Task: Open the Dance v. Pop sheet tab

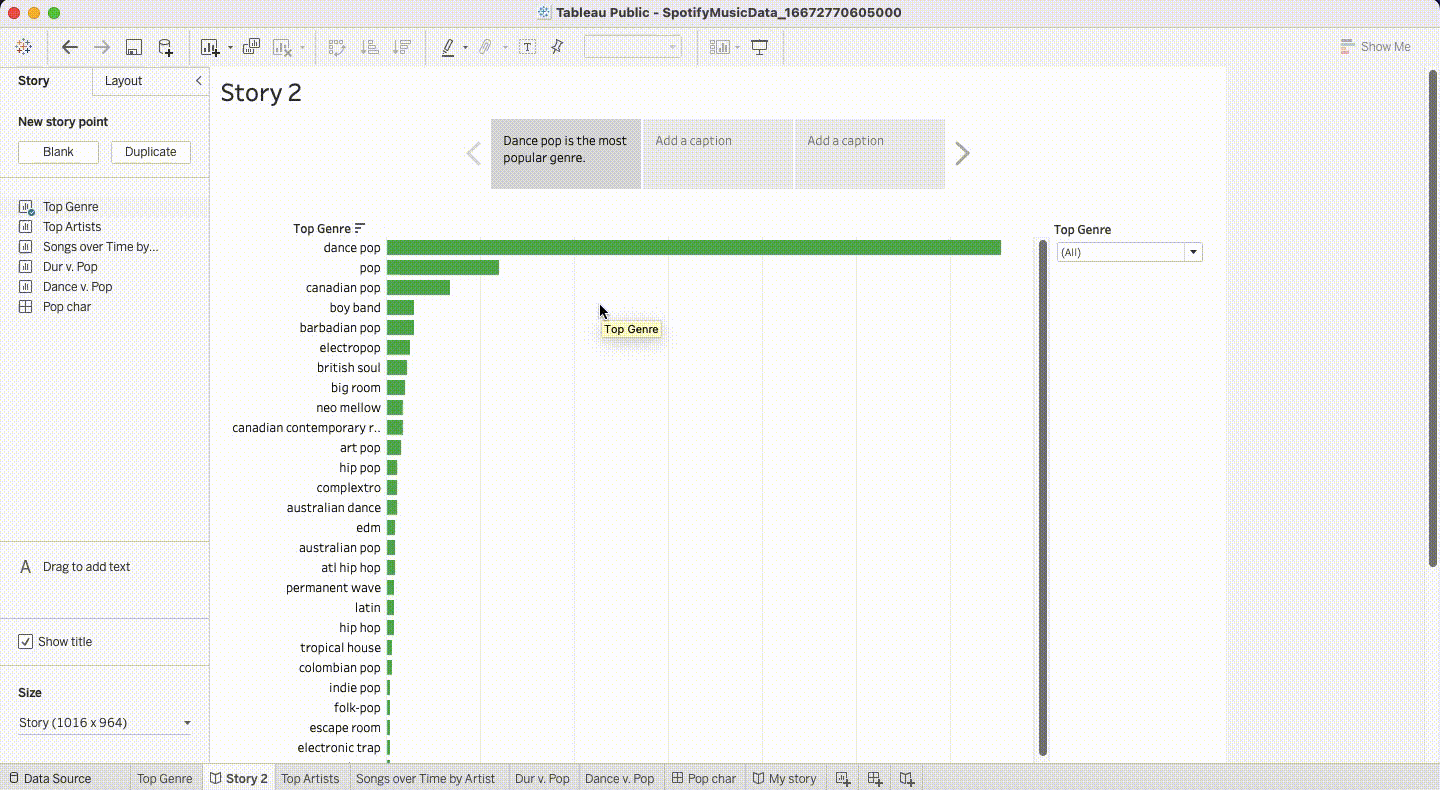Action: [x=619, y=779]
